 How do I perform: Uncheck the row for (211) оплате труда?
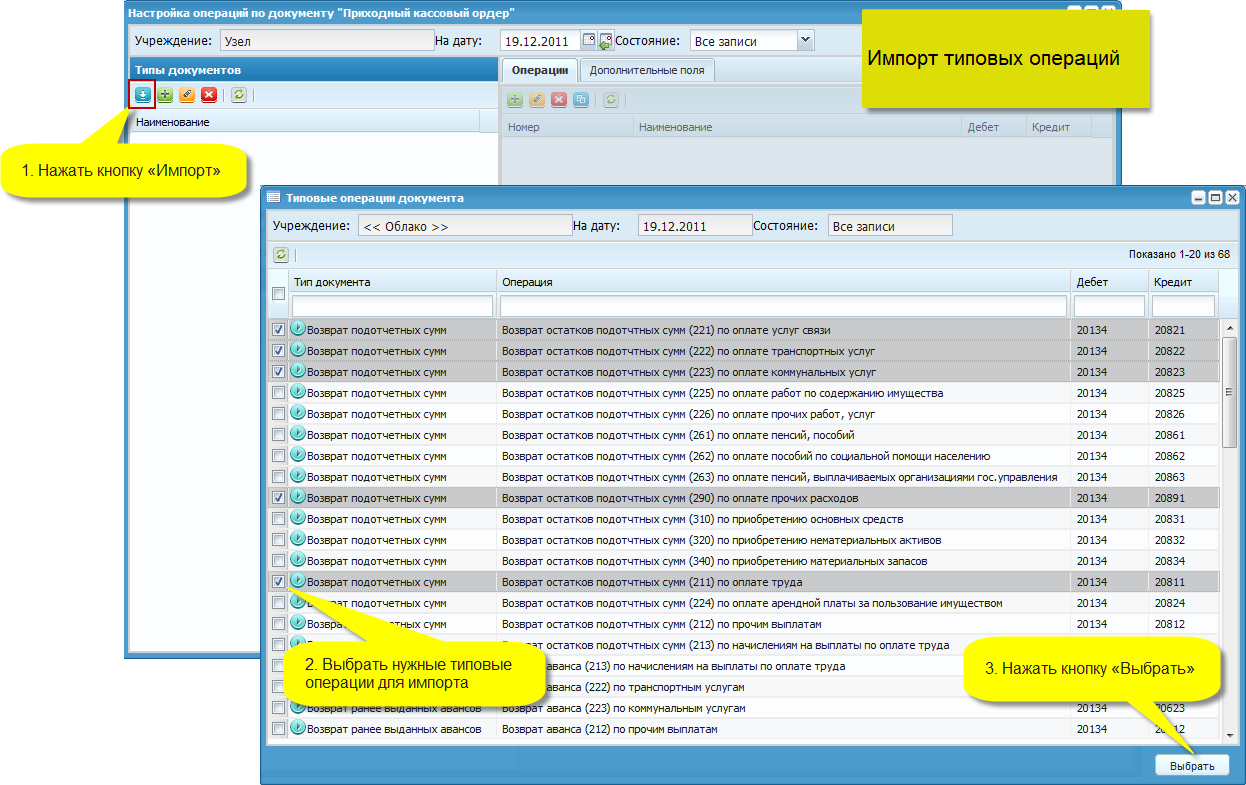coord(279,582)
